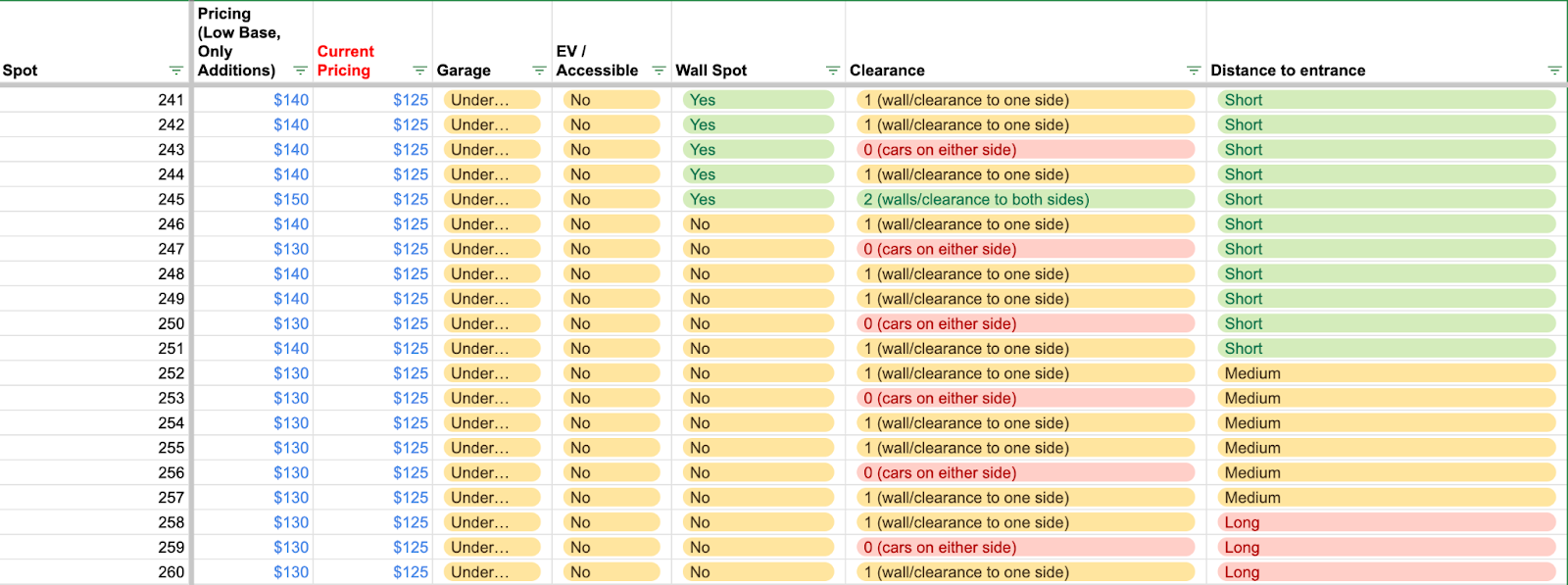Image resolution: width=1568 pixels, height=585 pixels.
Task: Click the EV / Accessible filter icon
Action: coord(659,71)
